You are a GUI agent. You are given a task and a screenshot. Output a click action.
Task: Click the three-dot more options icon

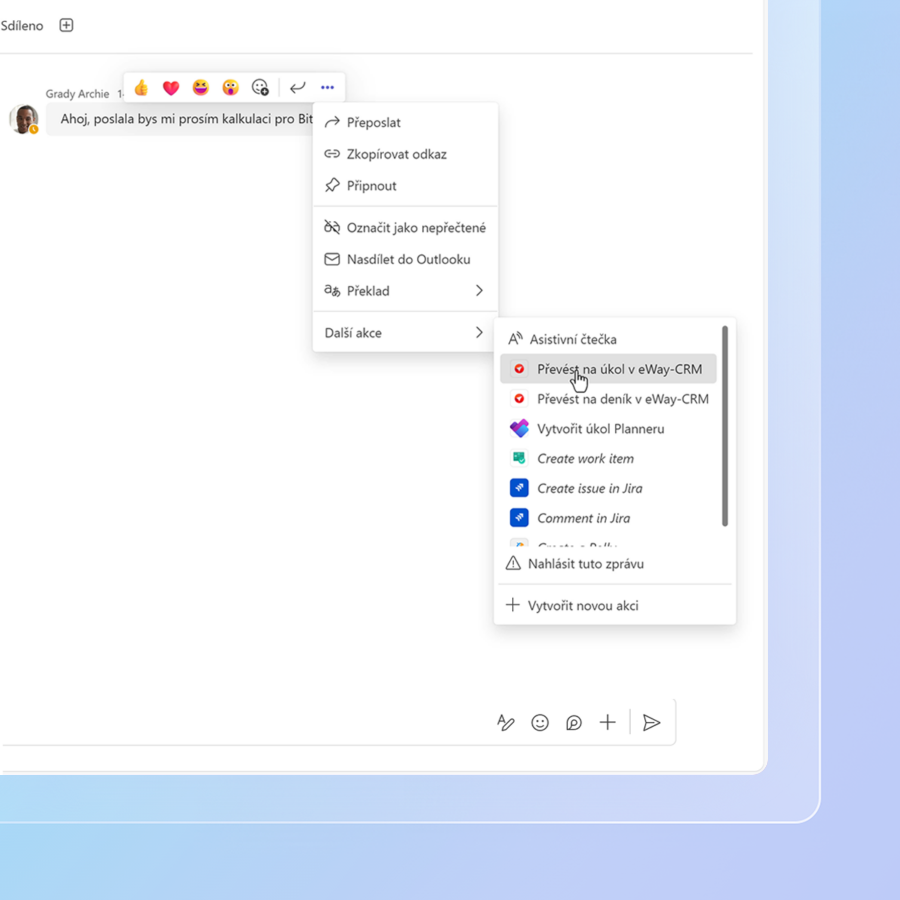click(x=327, y=88)
